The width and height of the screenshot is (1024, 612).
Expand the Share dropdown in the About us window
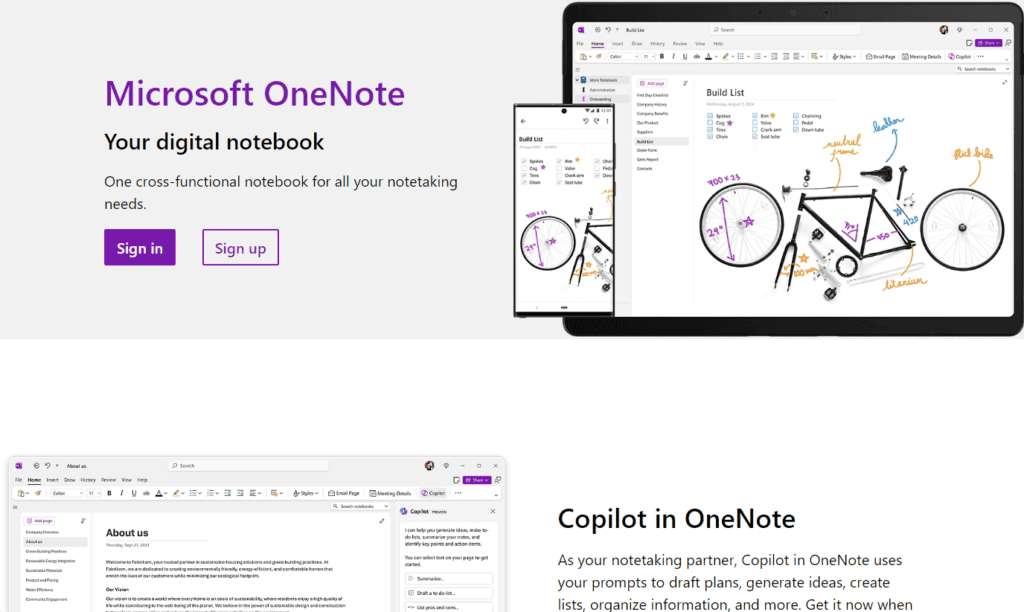(x=478, y=480)
